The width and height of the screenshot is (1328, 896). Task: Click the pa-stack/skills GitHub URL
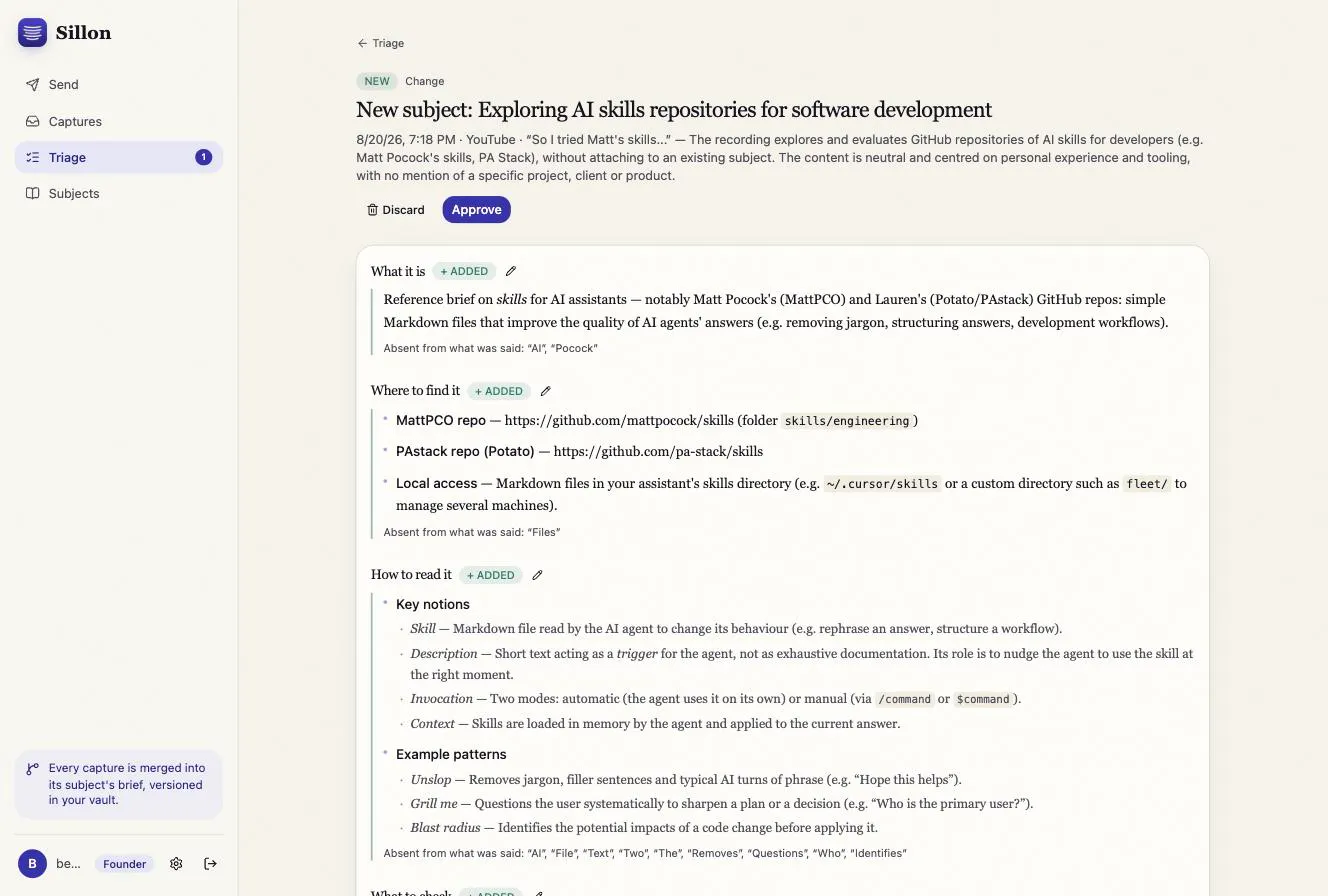click(x=658, y=452)
